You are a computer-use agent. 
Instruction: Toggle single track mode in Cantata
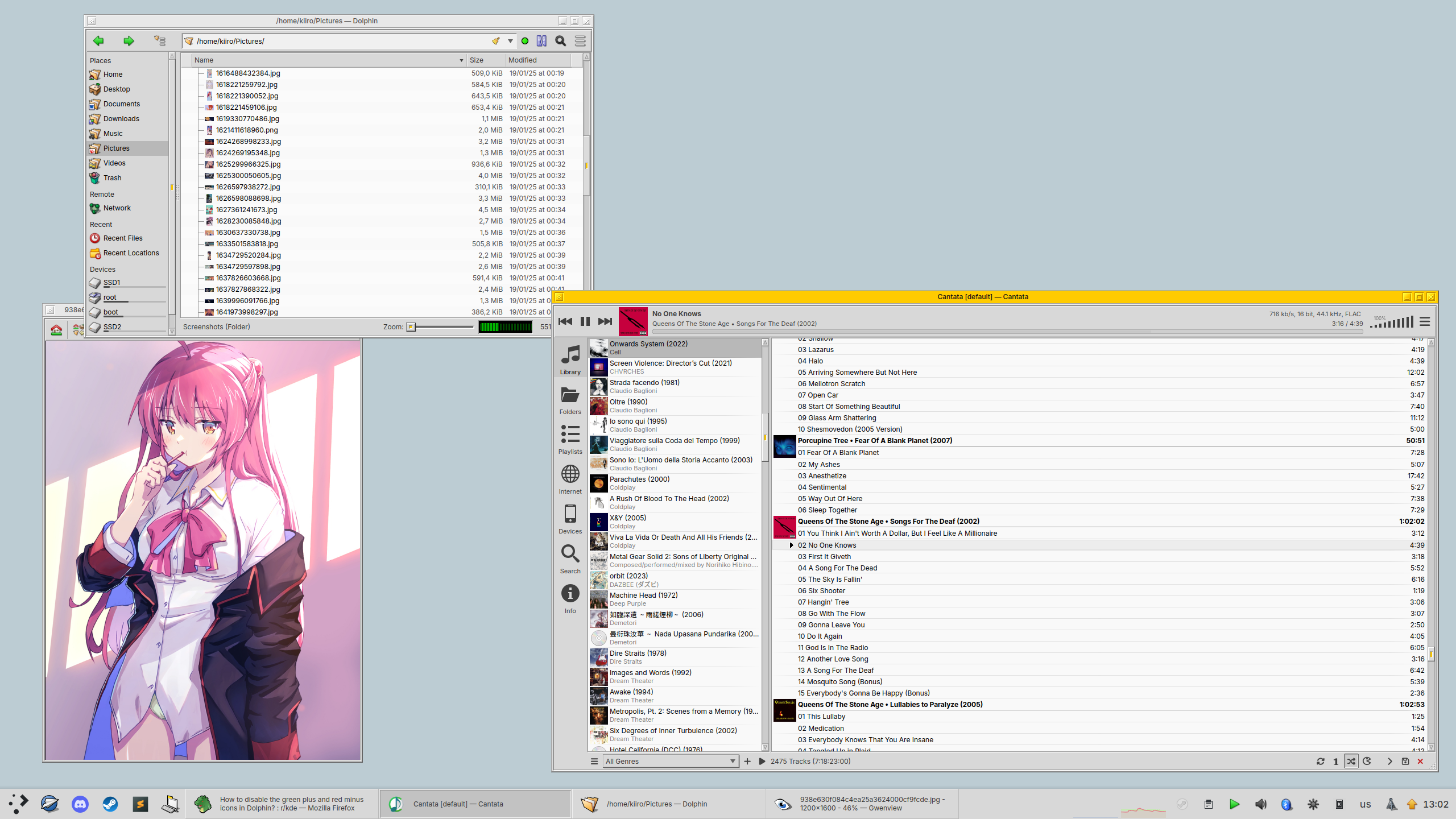pyautogui.click(x=1335, y=762)
